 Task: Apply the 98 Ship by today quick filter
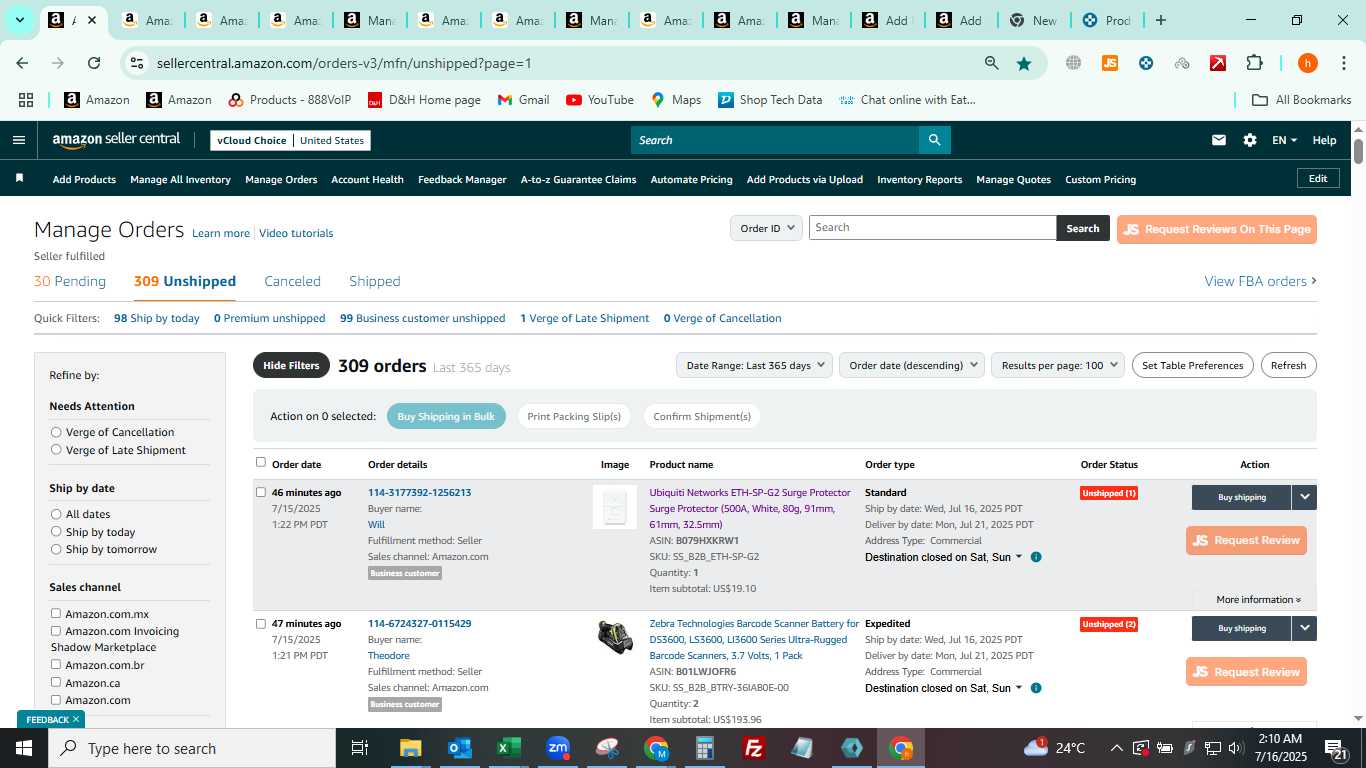coord(157,318)
